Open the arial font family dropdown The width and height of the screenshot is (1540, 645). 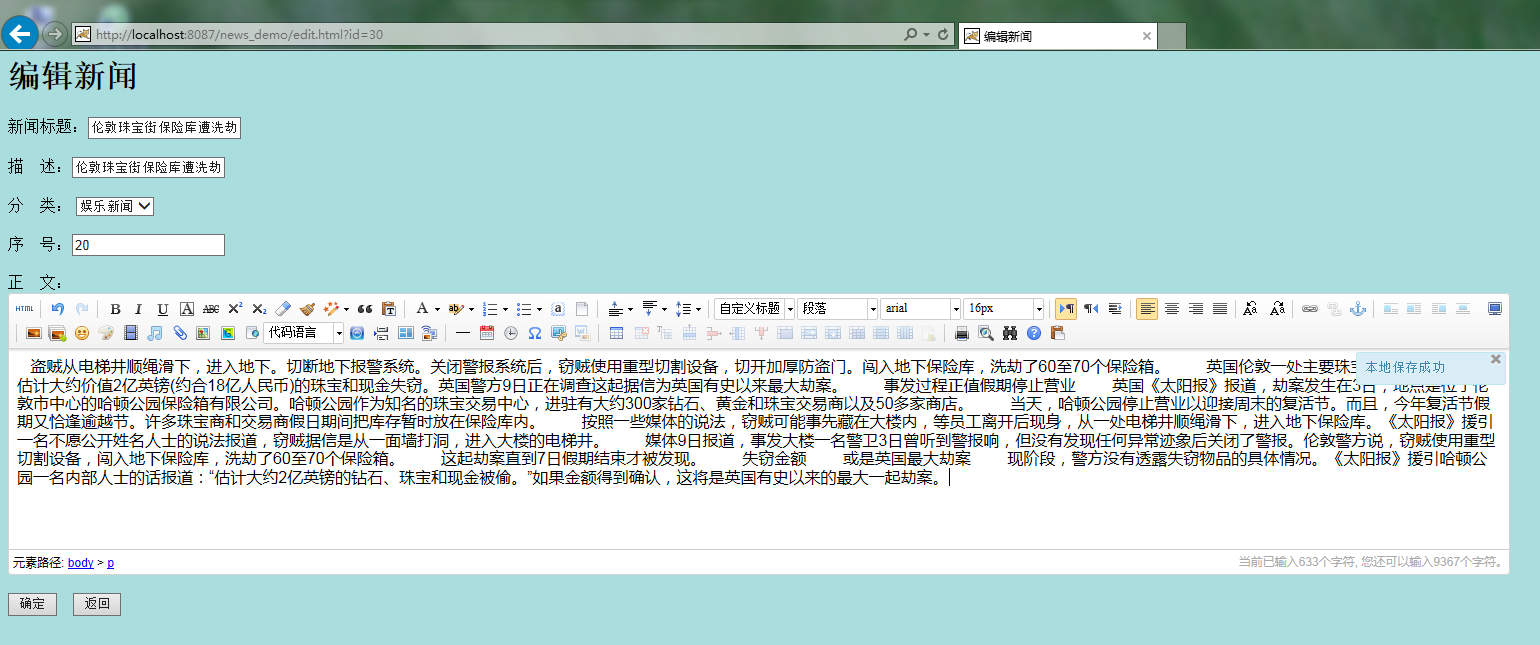click(920, 309)
